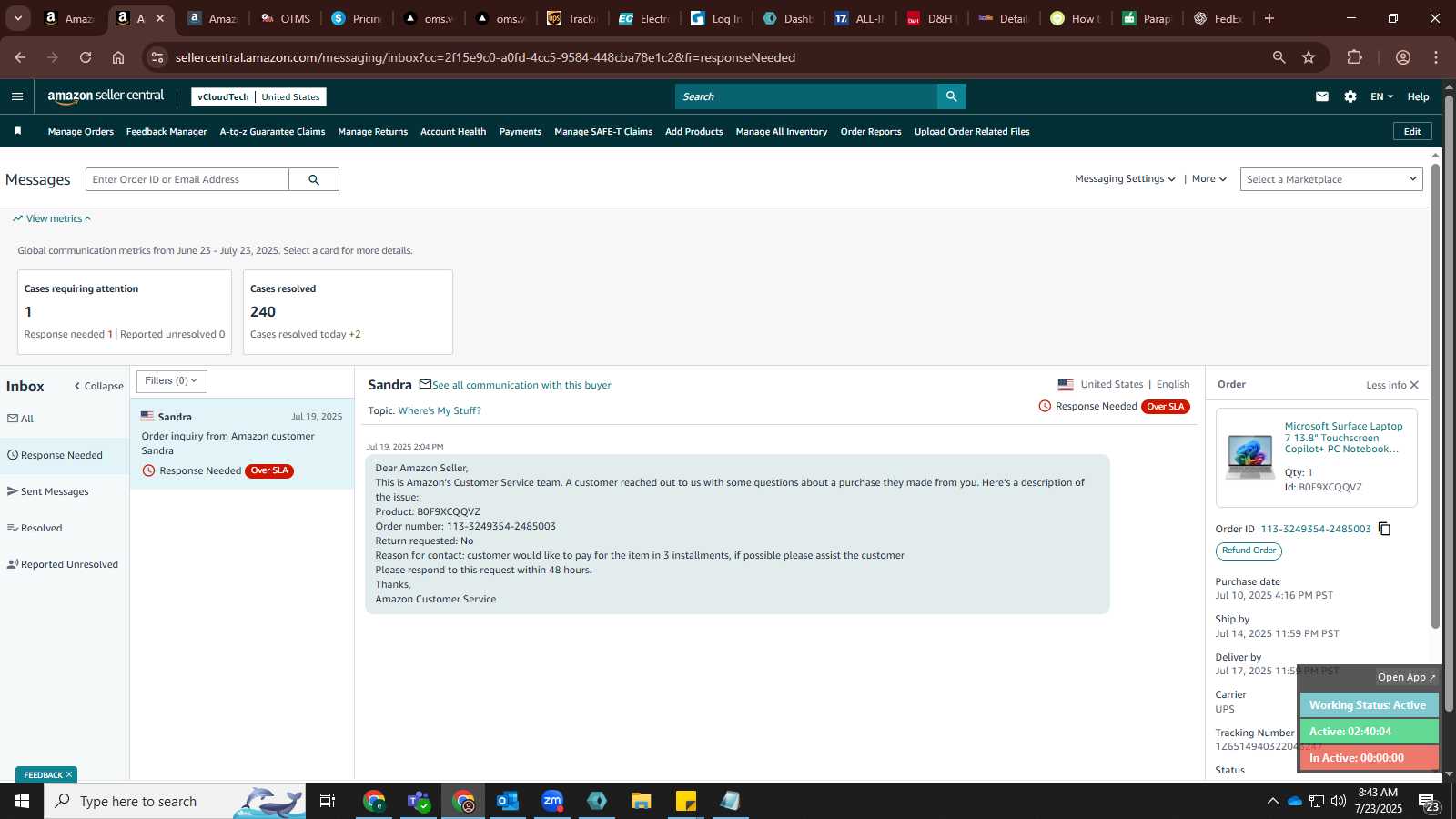Open Microsoft Teams from taskbar

(x=419, y=801)
